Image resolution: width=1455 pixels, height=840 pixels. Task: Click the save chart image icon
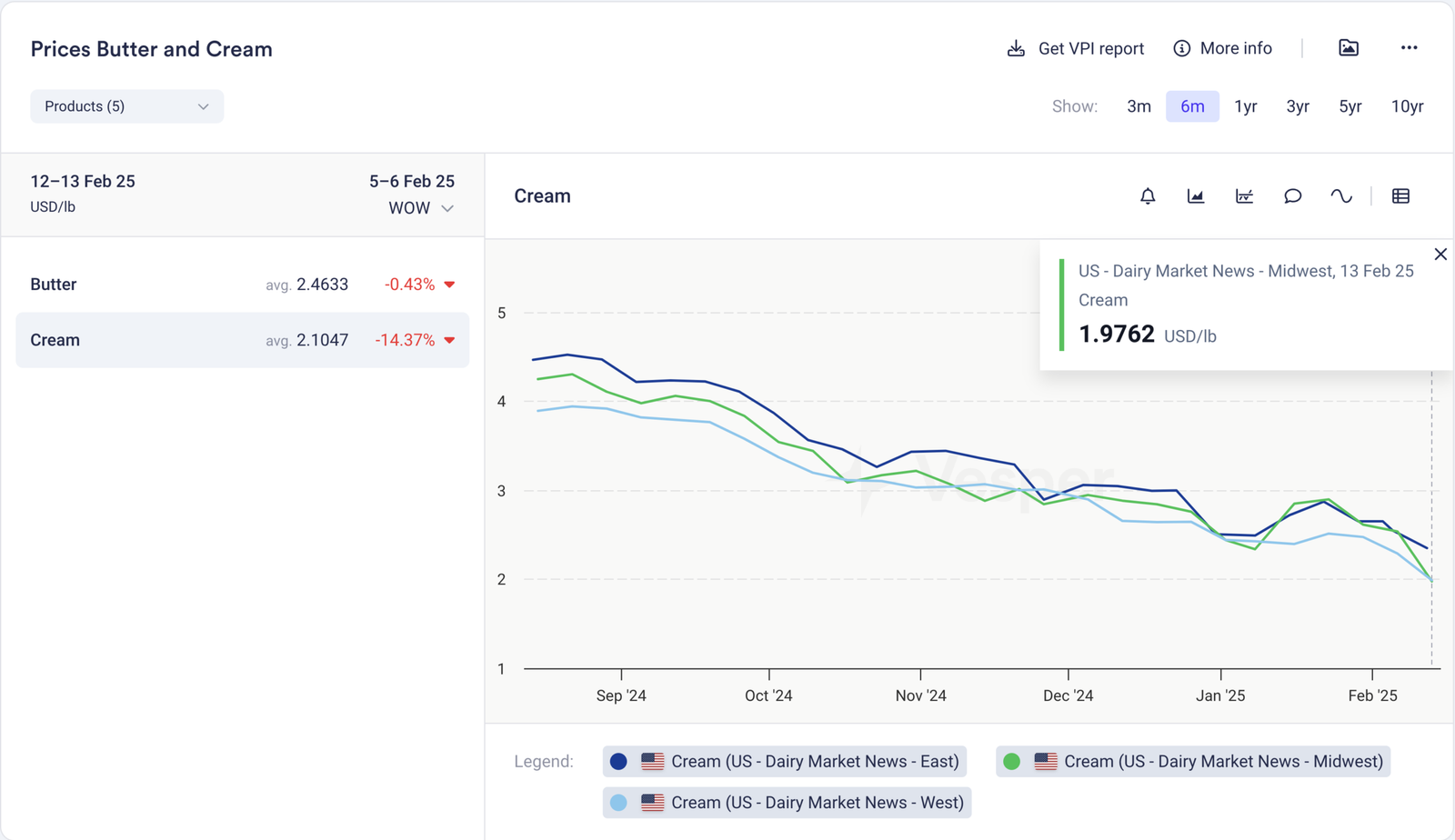tap(1349, 48)
